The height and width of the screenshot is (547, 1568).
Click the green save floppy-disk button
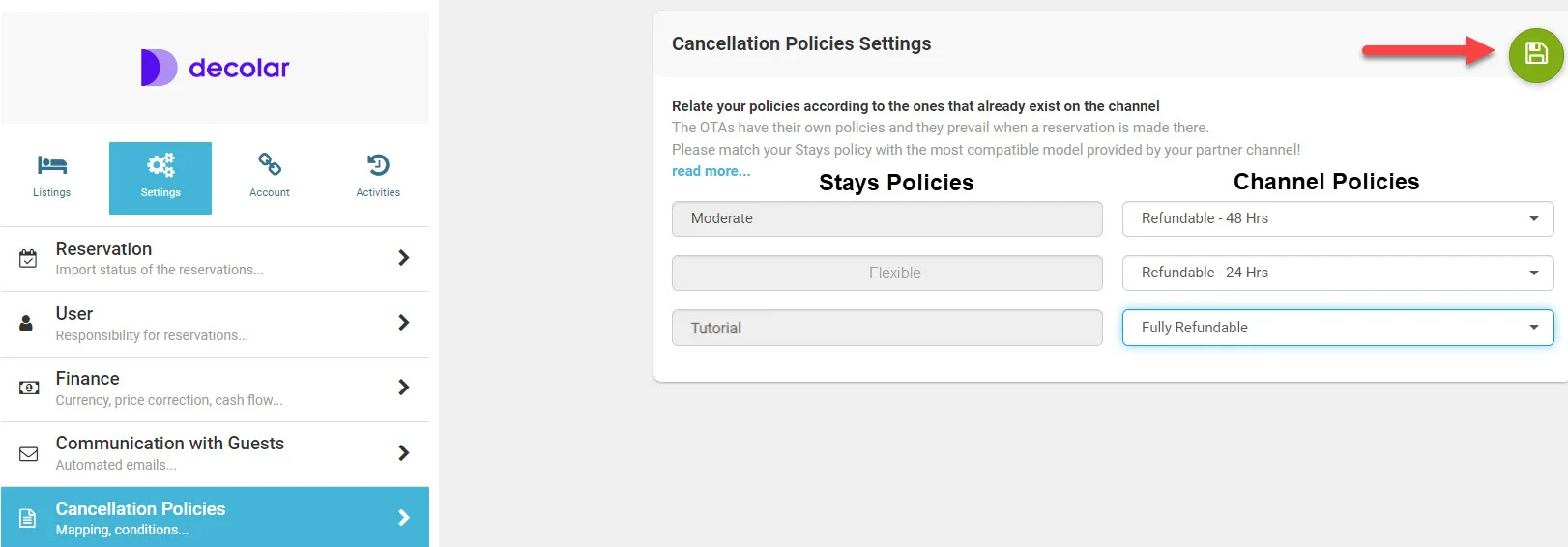[1535, 54]
